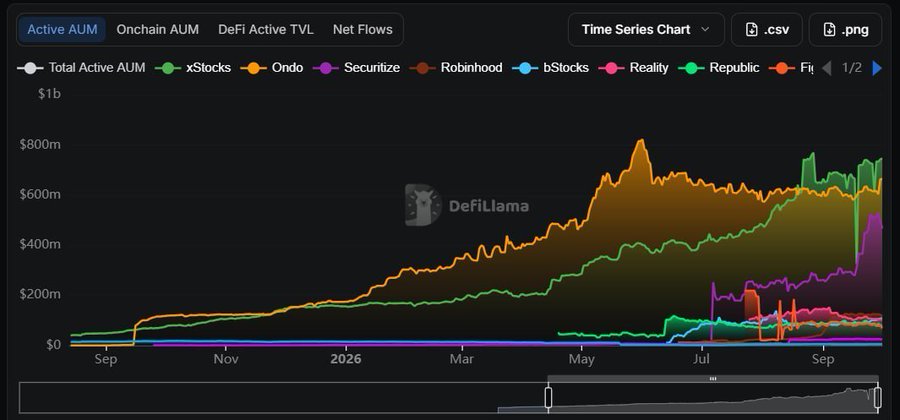900x420 pixels.
Task: Click the $400m y-axis label
Action: coord(40,244)
